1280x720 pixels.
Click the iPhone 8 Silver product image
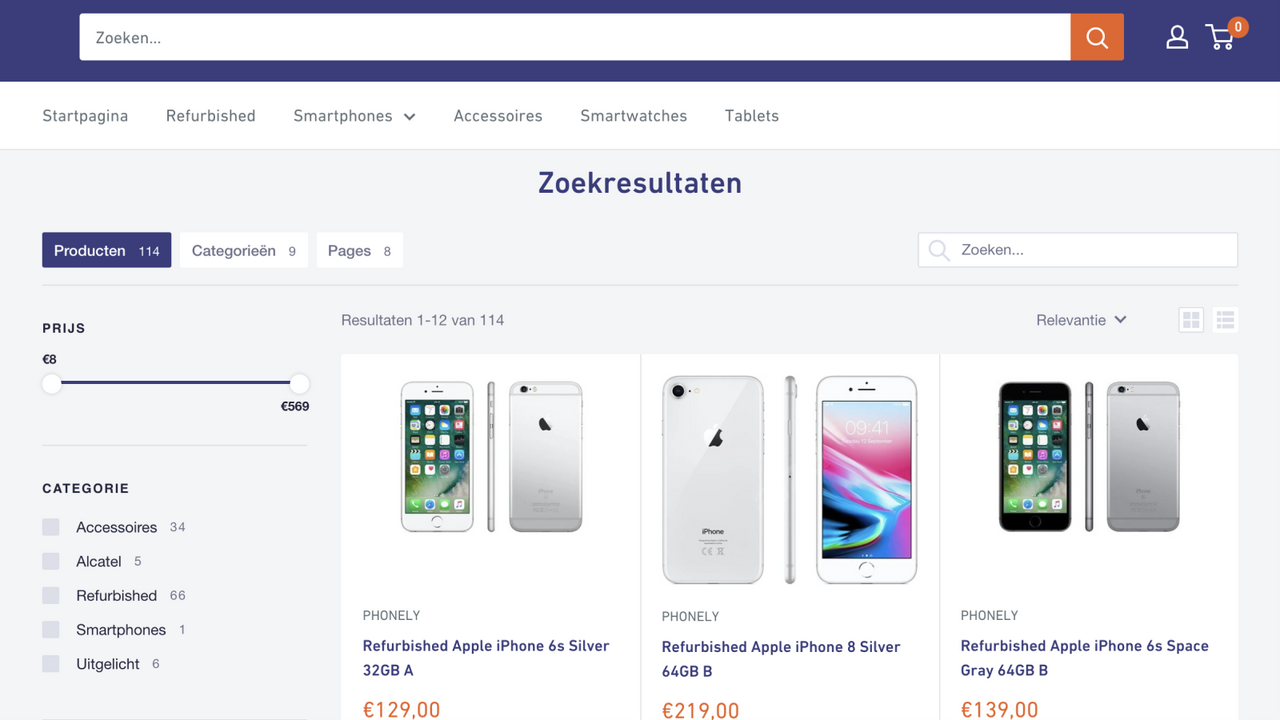[x=789, y=480]
